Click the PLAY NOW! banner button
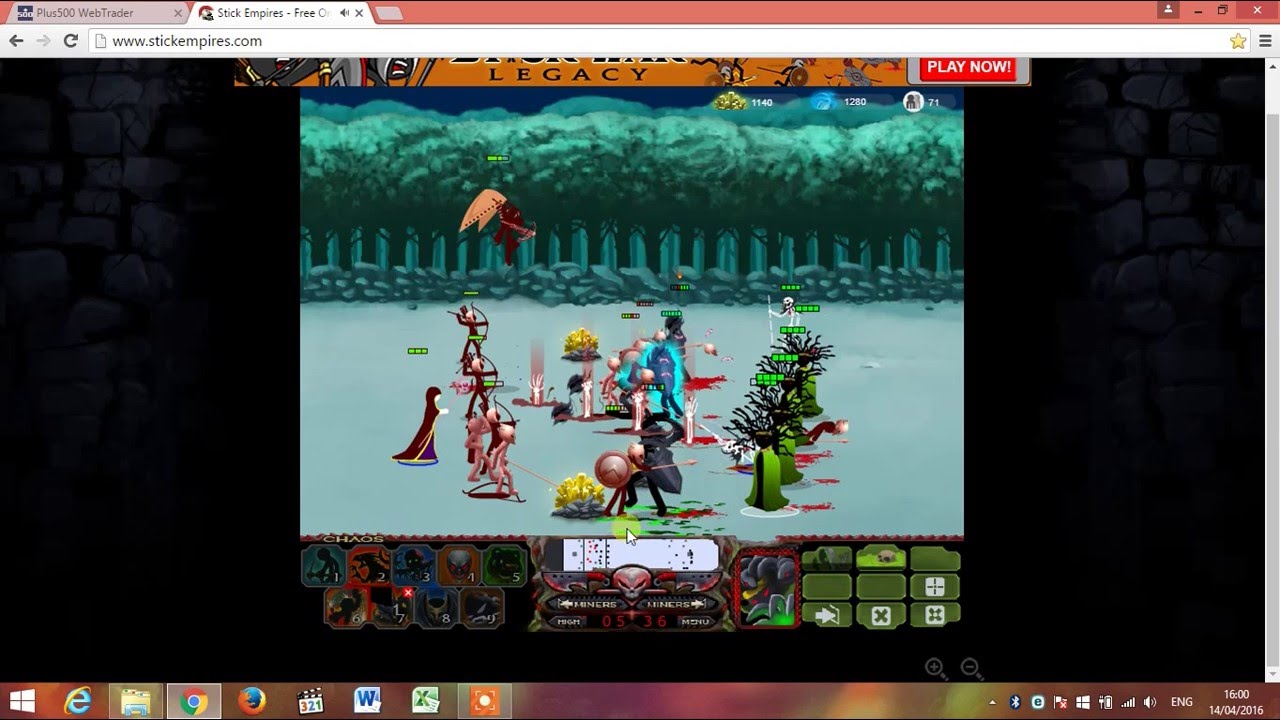This screenshot has width=1280, height=720. [969, 68]
